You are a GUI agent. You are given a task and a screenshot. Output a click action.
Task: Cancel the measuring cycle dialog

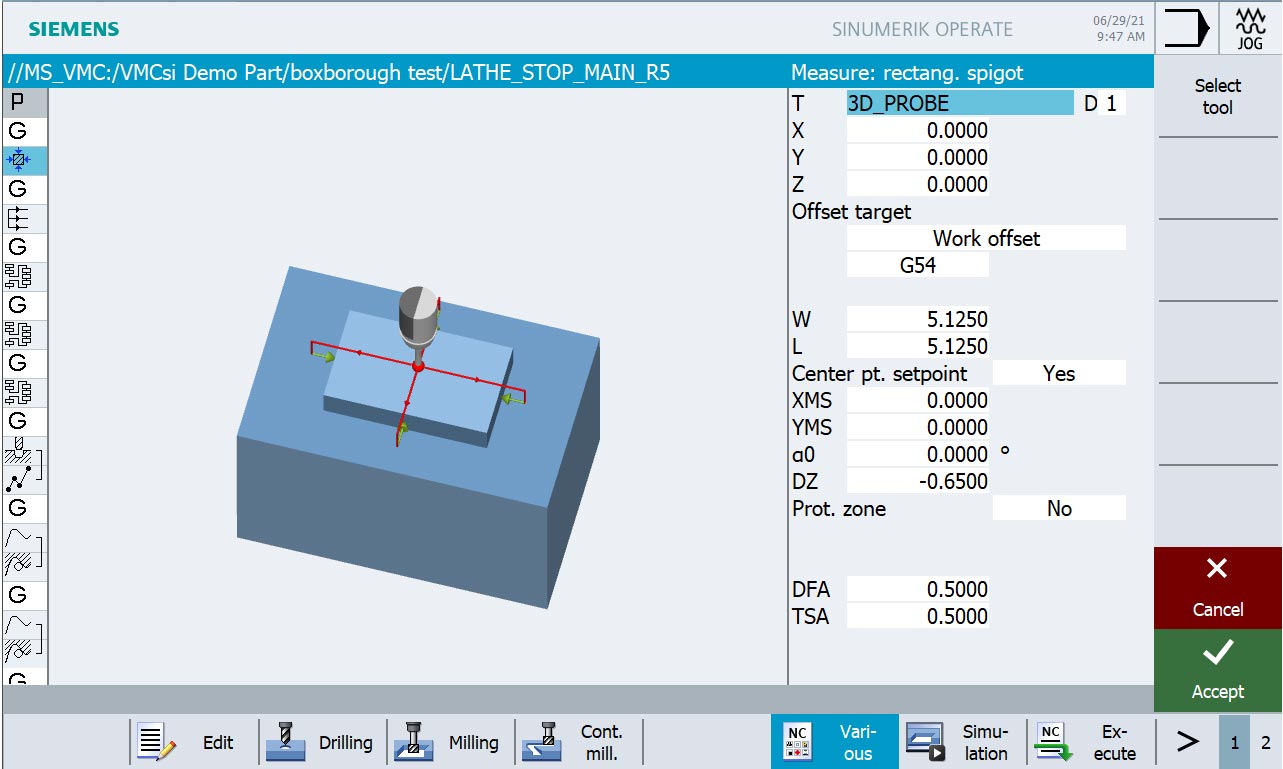pyautogui.click(x=1217, y=587)
